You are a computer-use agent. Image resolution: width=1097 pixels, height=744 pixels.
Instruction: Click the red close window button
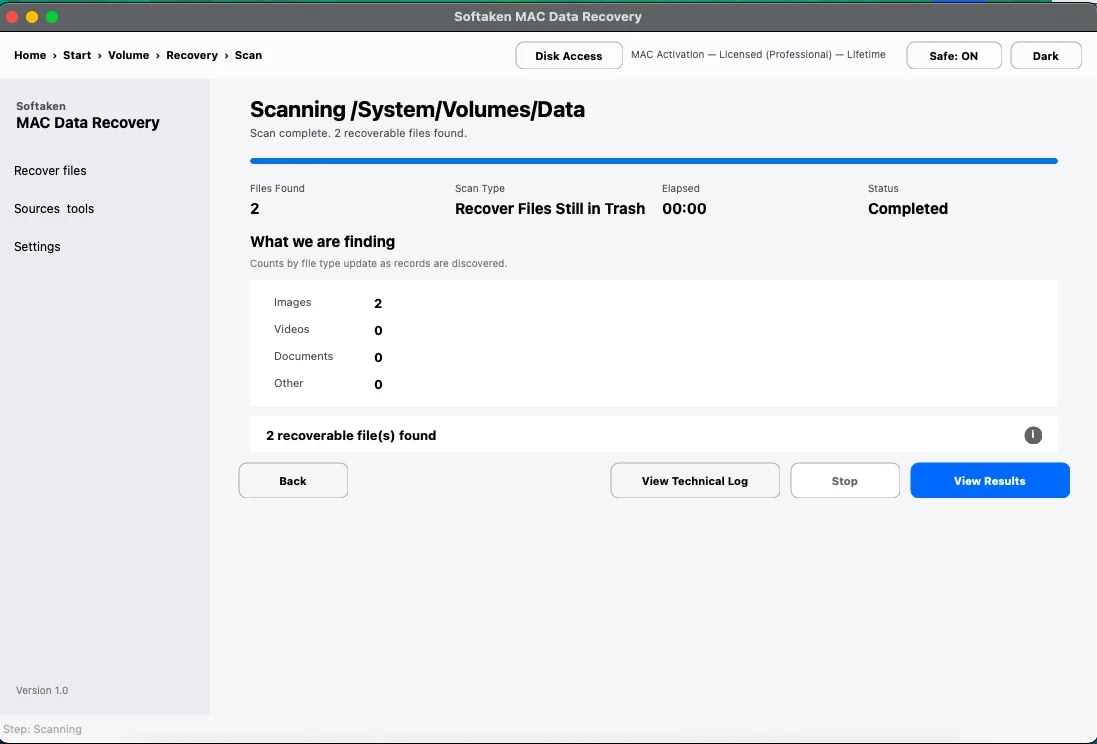tap(12, 17)
